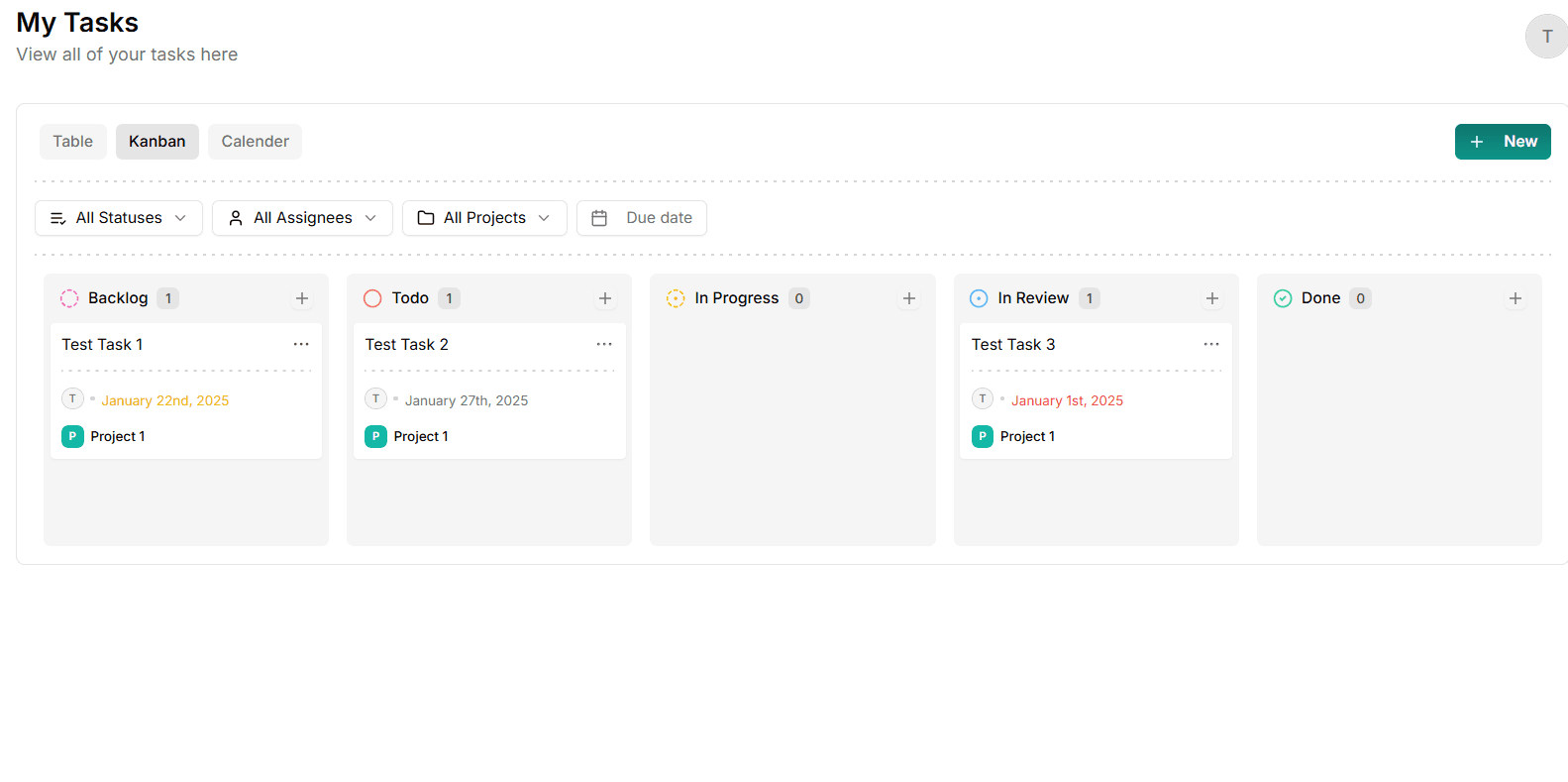
Task: Click the Project 1 label on Test Task 3
Action: 1027,436
